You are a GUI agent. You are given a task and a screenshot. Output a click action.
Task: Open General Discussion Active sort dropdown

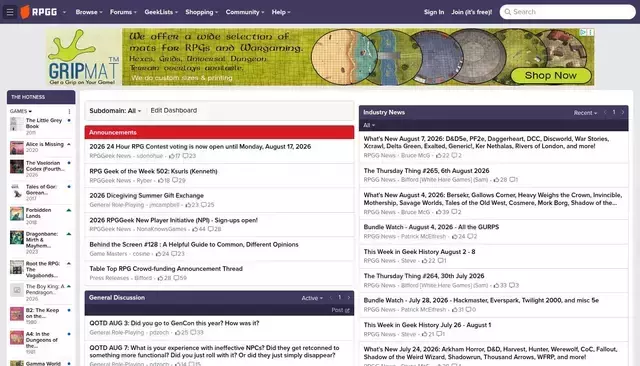pos(312,298)
